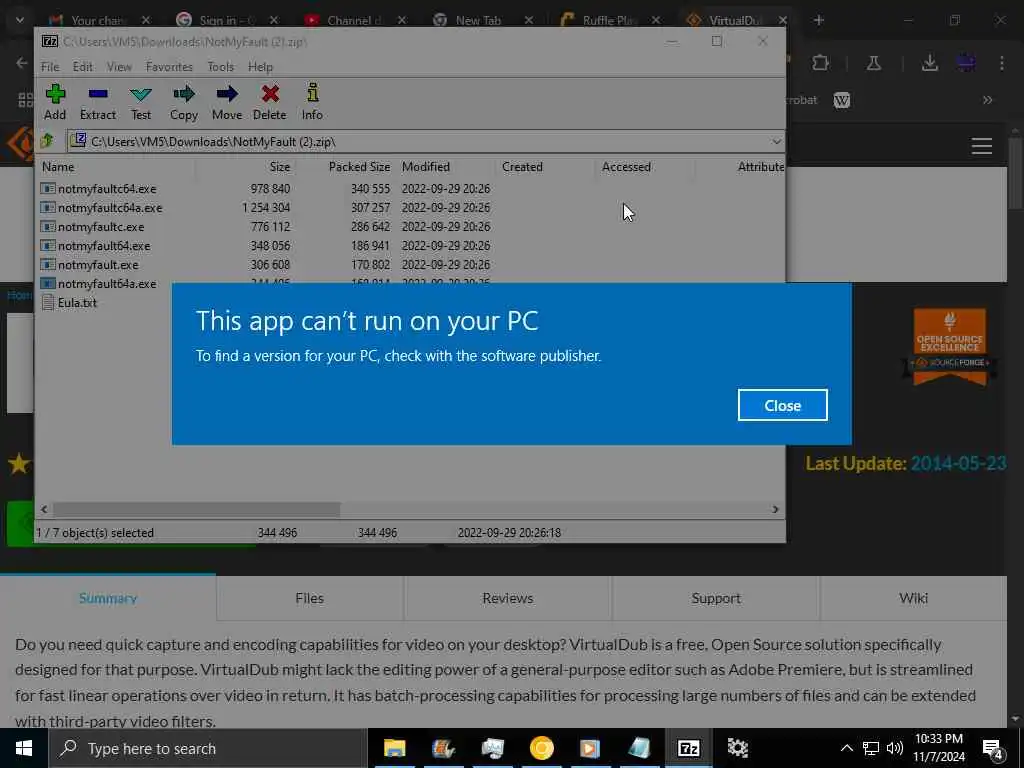Click the network tray icon
Screen dimensions: 1024x768
[x=871, y=748]
